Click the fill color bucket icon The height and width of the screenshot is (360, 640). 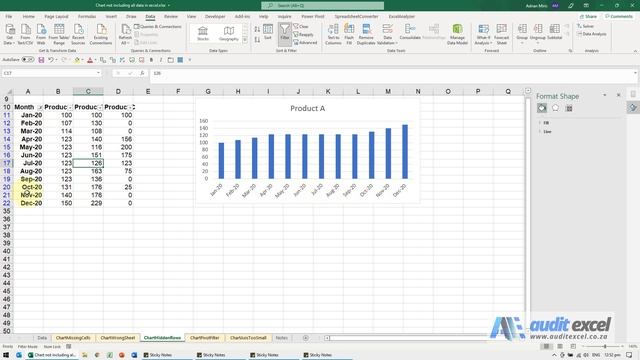click(x=77, y=60)
